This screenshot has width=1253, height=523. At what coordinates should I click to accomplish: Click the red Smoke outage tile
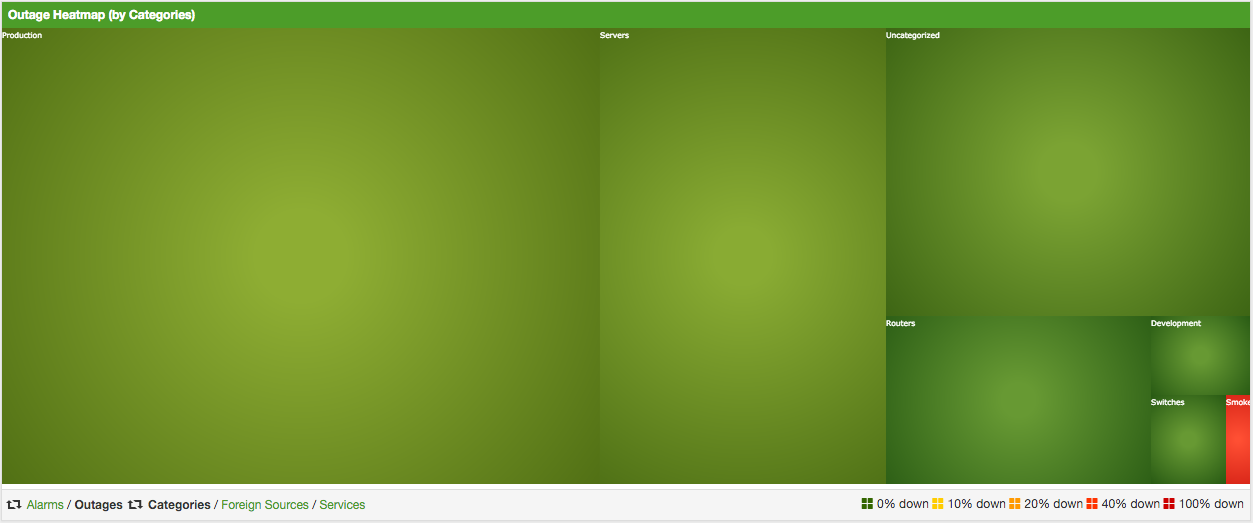(x=1238, y=440)
